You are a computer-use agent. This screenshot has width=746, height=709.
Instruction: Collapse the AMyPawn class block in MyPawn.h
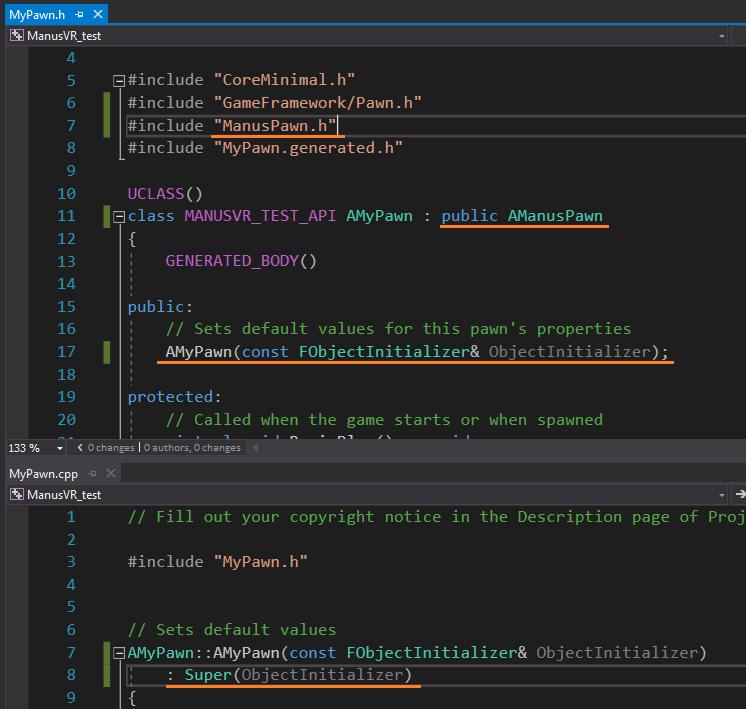click(x=118, y=217)
